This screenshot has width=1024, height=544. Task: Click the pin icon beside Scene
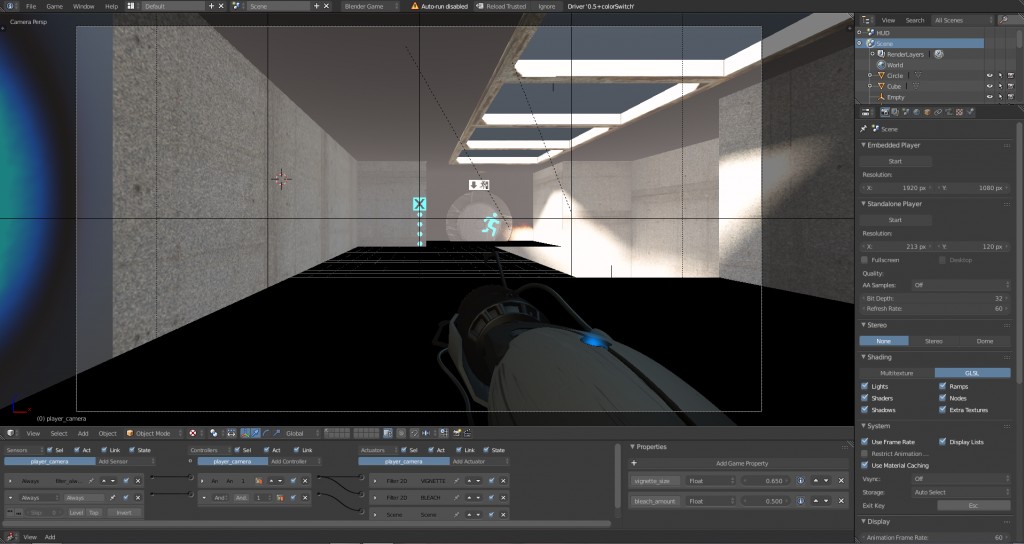coord(863,129)
